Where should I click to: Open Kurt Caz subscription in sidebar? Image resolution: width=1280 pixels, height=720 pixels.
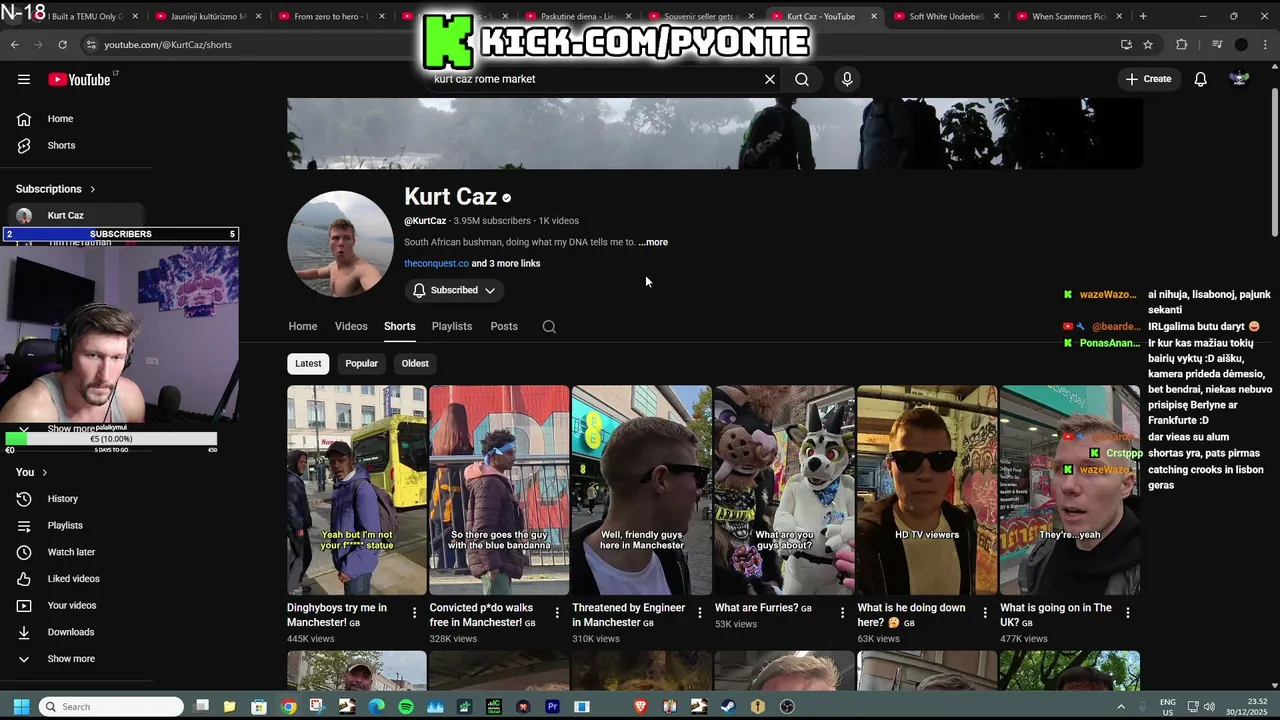(75, 215)
